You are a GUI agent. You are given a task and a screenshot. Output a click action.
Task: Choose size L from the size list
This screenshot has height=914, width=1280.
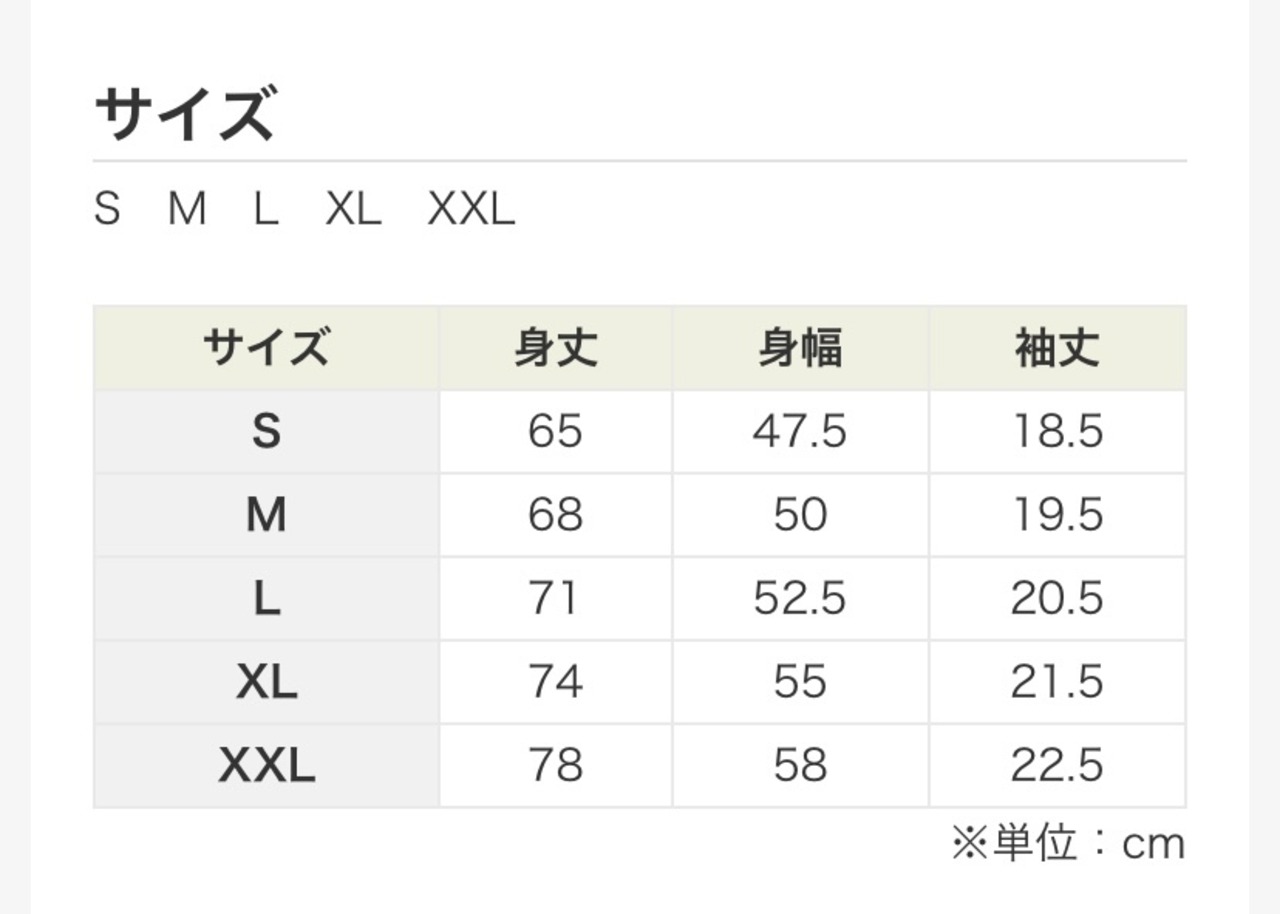265,210
